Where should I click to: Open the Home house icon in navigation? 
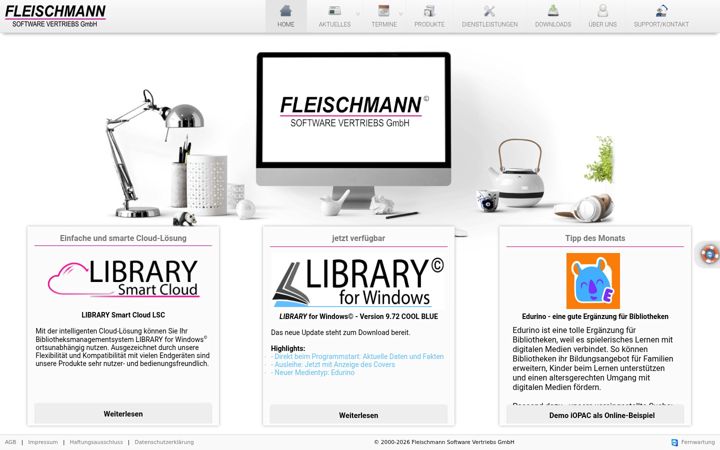click(x=286, y=11)
